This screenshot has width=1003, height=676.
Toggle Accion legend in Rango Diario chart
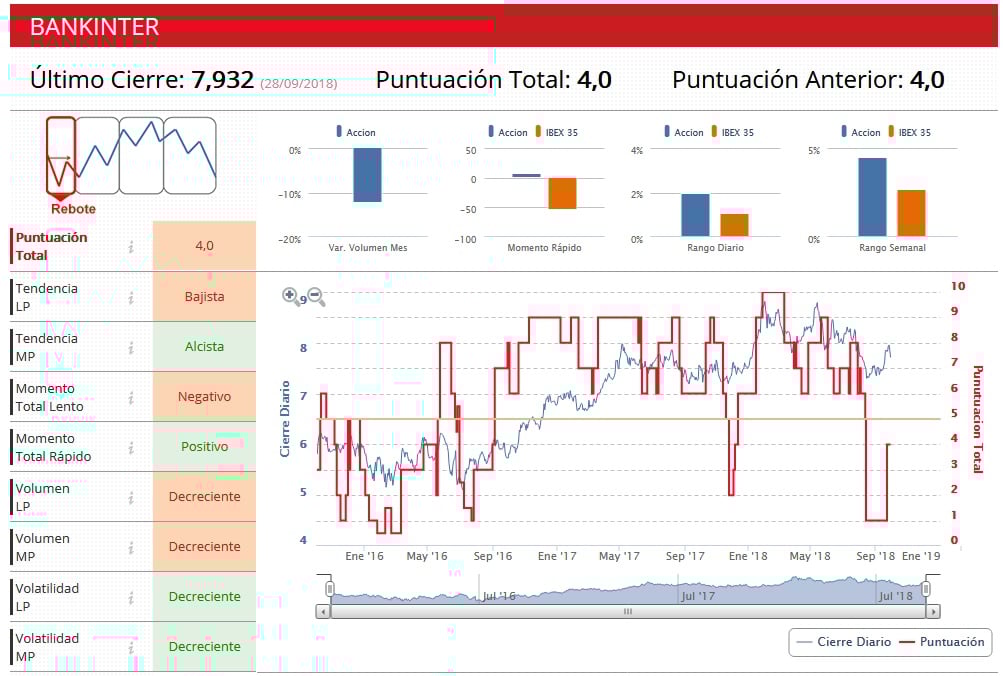click(x=684, y=132)
